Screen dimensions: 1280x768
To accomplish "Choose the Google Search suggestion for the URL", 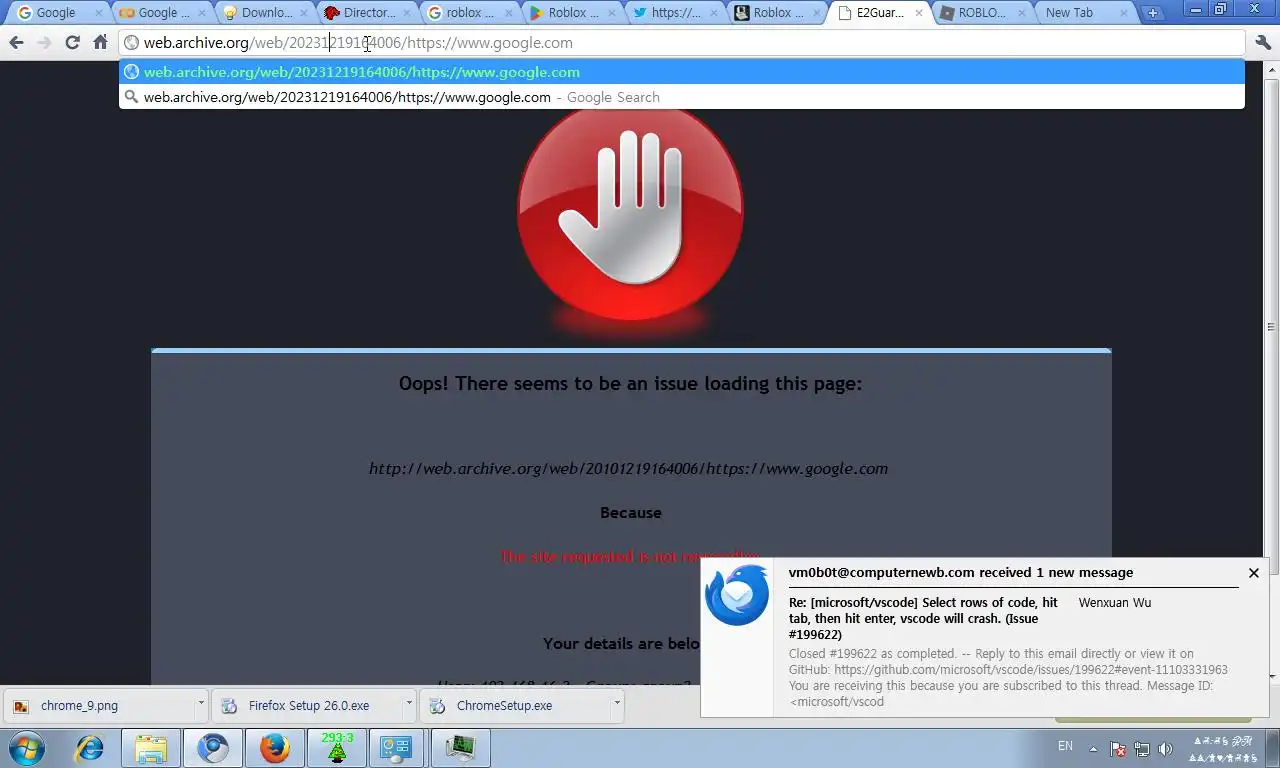I will click(x=682, y=97).
